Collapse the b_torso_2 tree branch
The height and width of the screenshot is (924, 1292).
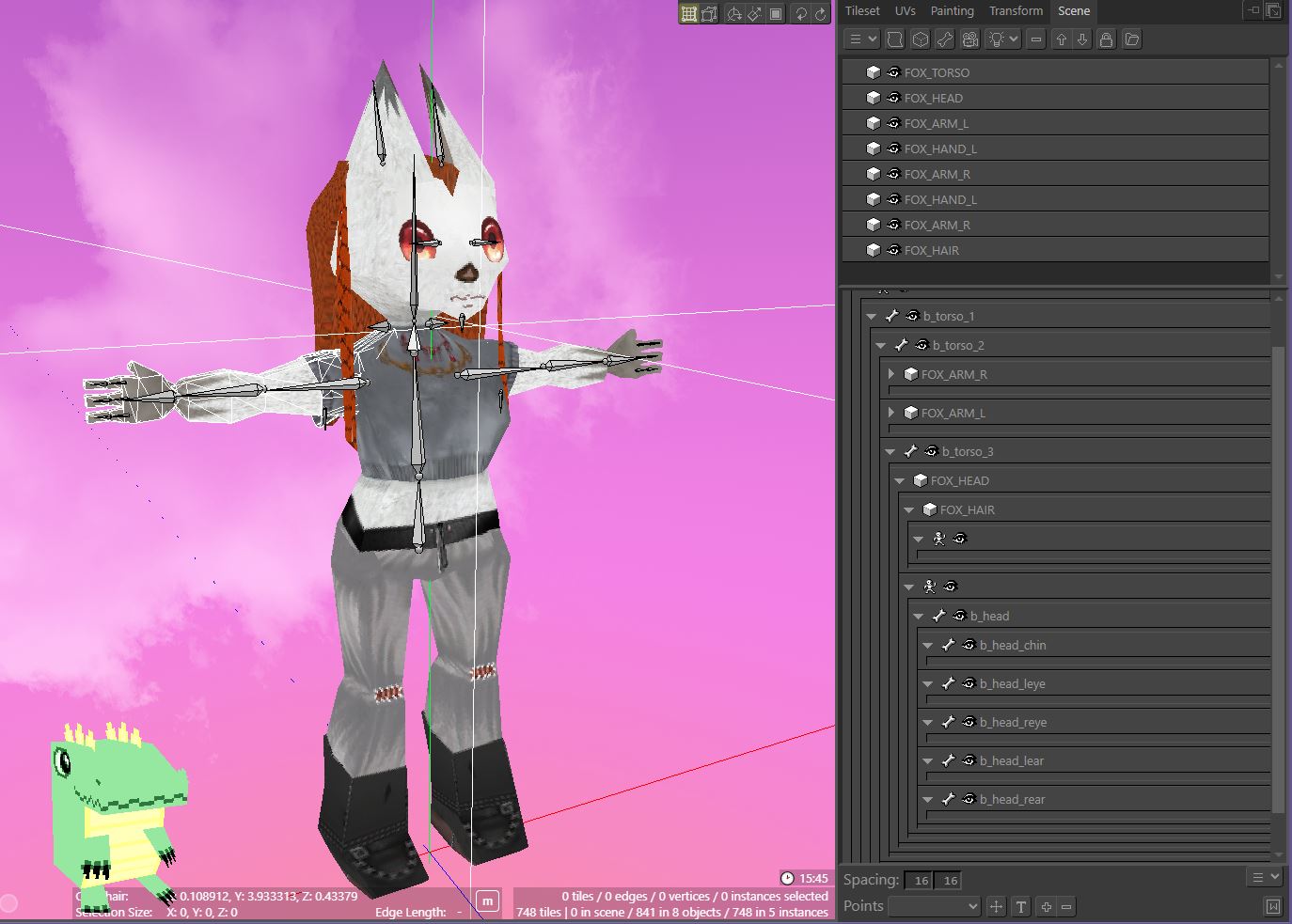[881, 345]
